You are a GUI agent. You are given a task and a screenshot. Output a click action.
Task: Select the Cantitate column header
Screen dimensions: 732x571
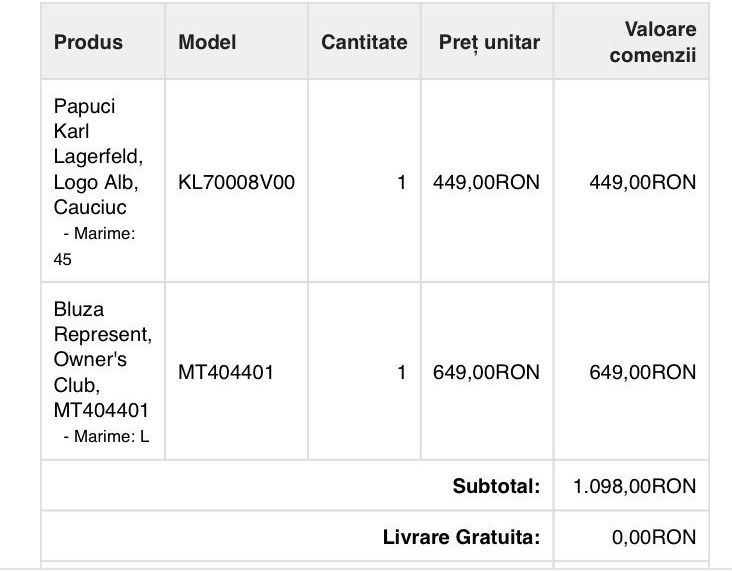(364, 42)
